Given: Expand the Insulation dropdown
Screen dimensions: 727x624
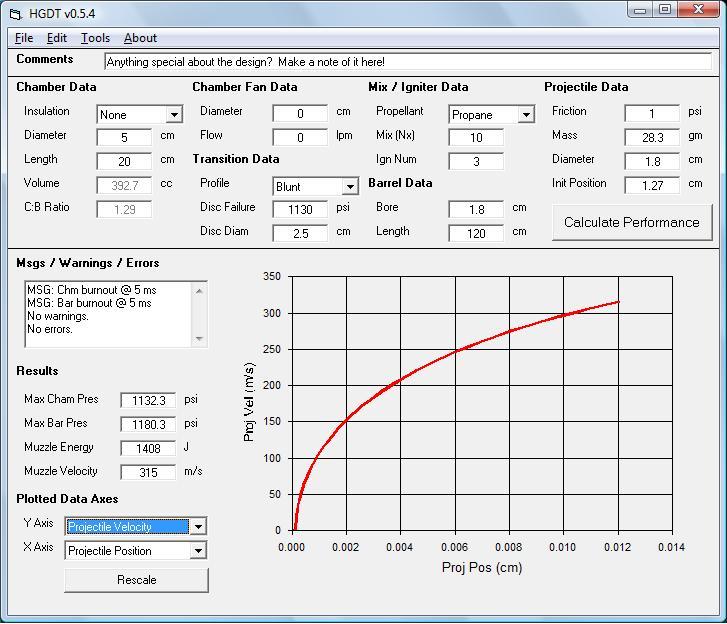Looking at the screenshot, I should tap(174, 115).
